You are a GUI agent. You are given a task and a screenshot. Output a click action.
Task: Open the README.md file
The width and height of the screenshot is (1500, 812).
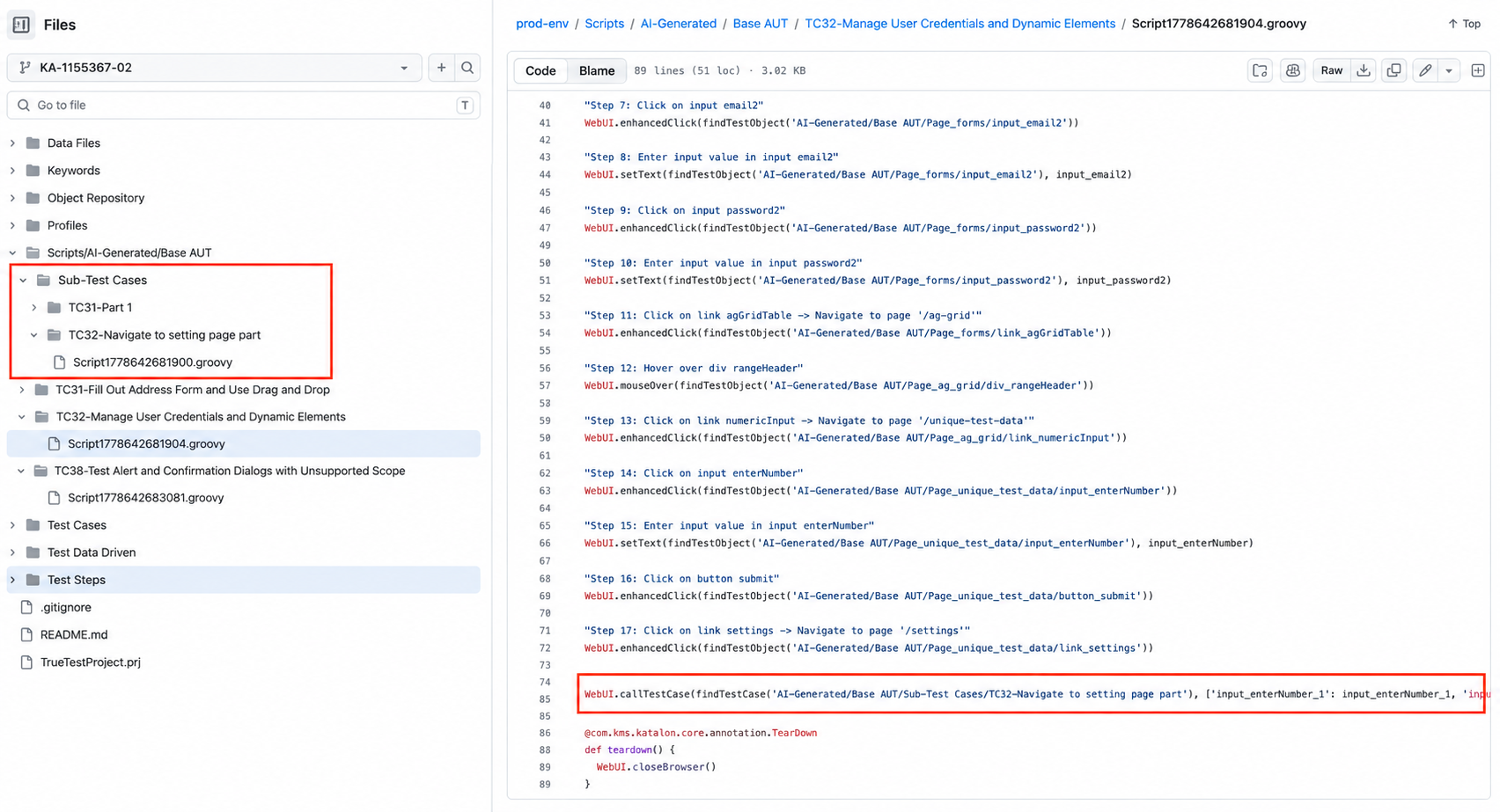click(x=74, y=634)
